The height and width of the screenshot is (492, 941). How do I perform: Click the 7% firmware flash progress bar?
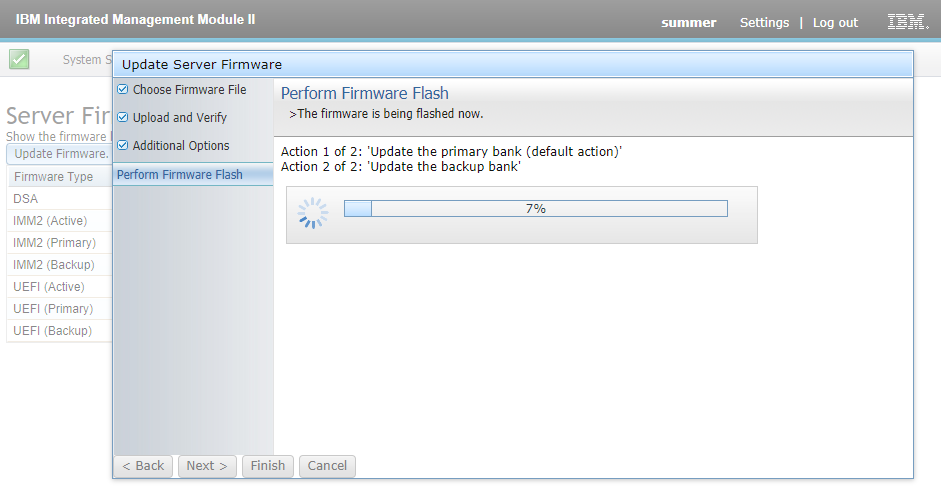(535, 209)
